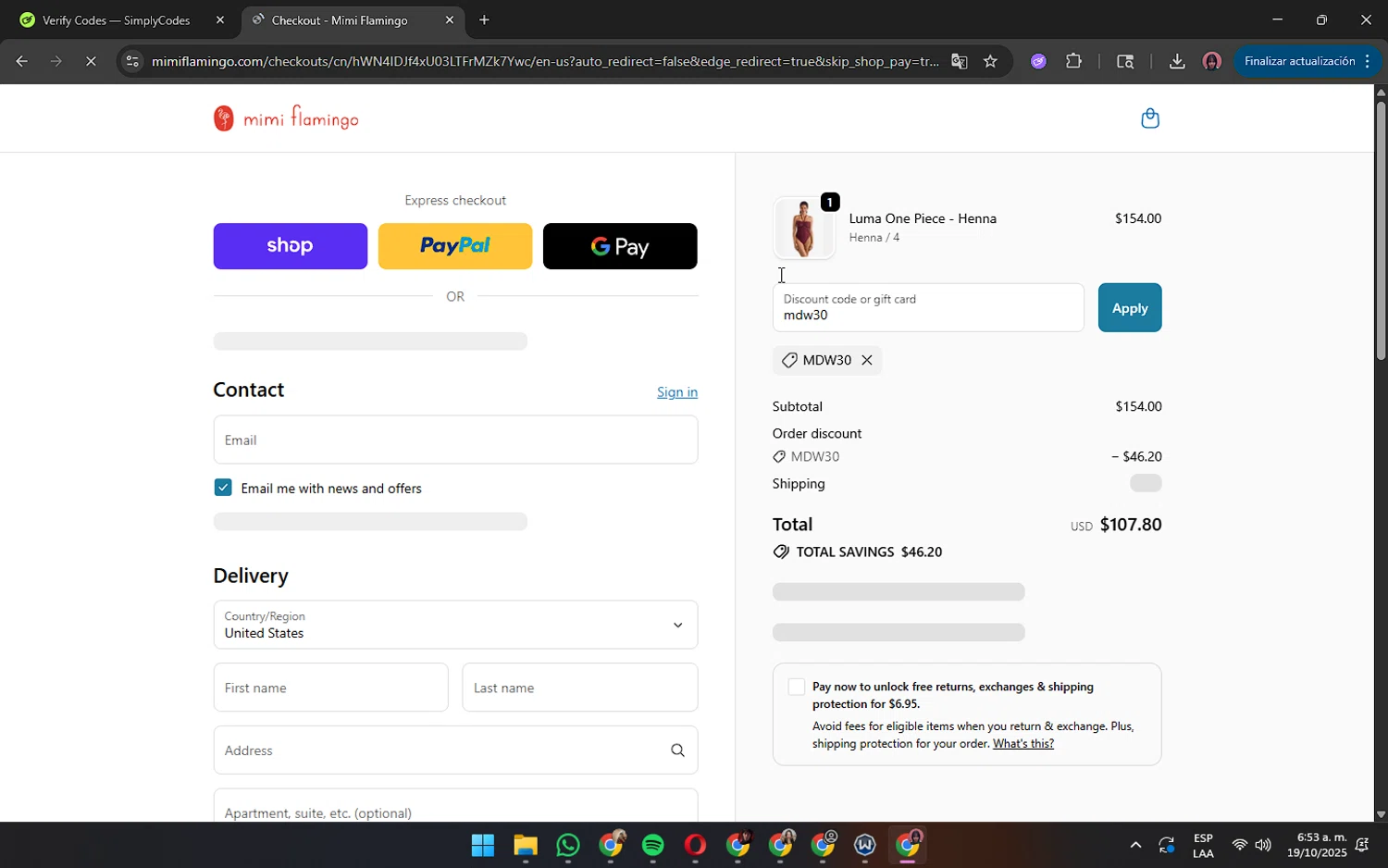
Task: Open the notifications bell in the taskbar
Action: click(1362, 845)
